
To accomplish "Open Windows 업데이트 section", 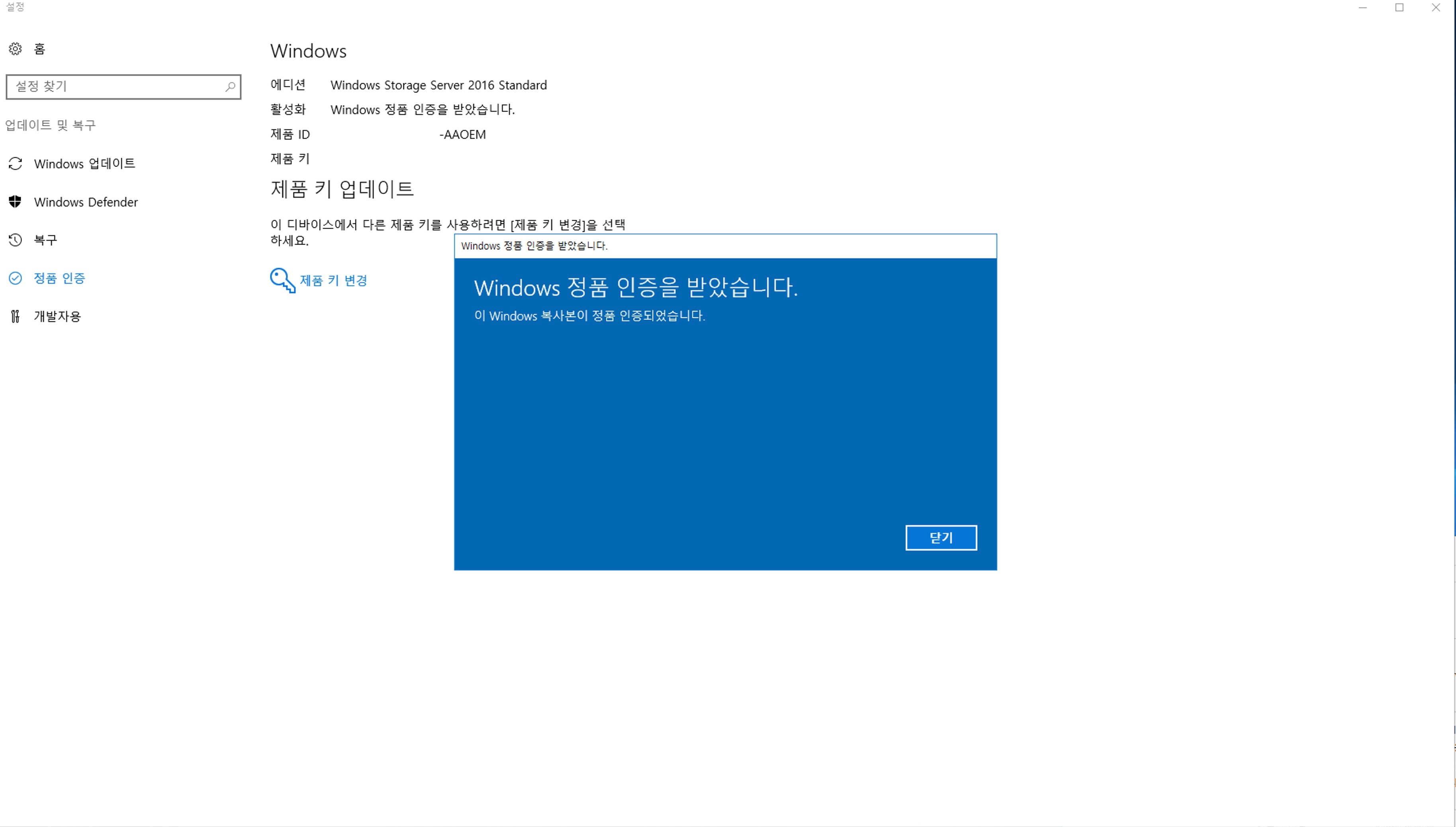I will tap(84, 164).
